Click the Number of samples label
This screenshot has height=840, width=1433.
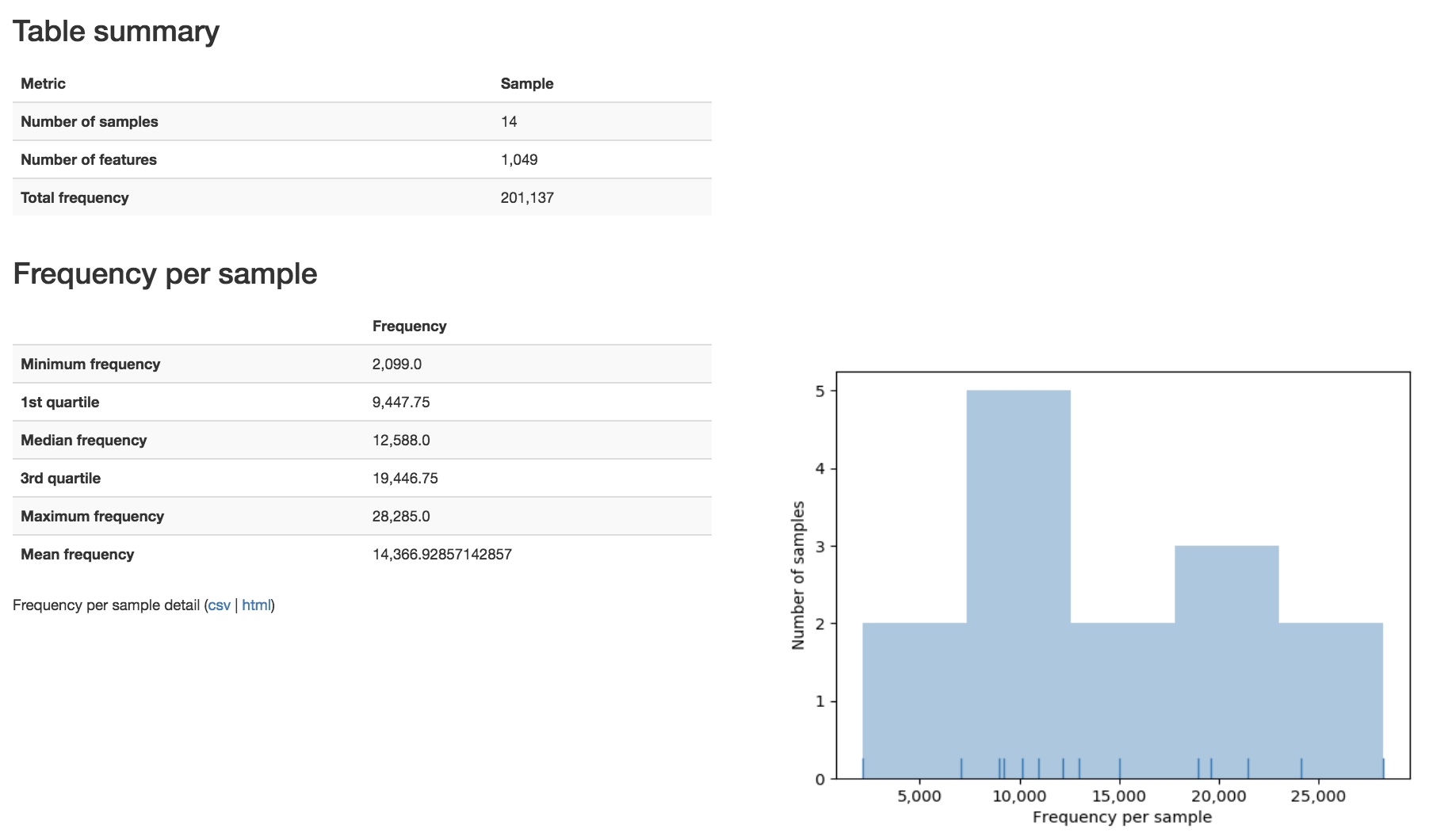[x=90, y=122]
